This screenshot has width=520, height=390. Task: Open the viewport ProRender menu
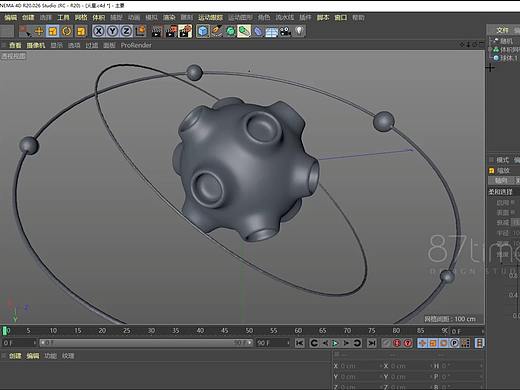pos(136,45)
